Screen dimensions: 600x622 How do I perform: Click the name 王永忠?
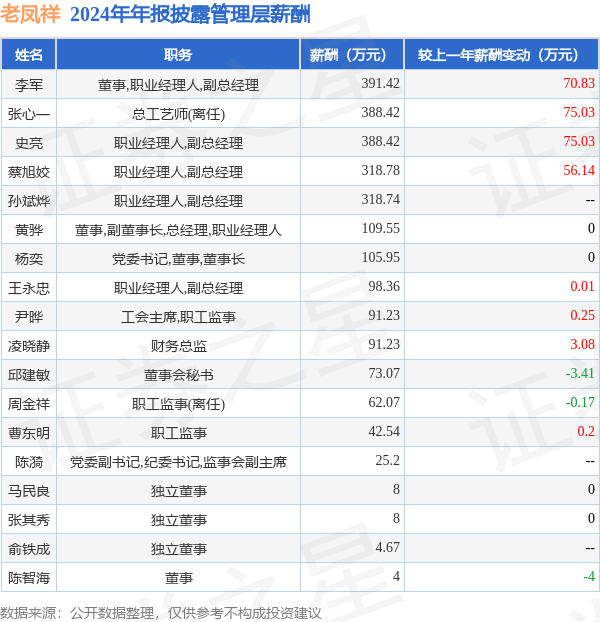29,288
